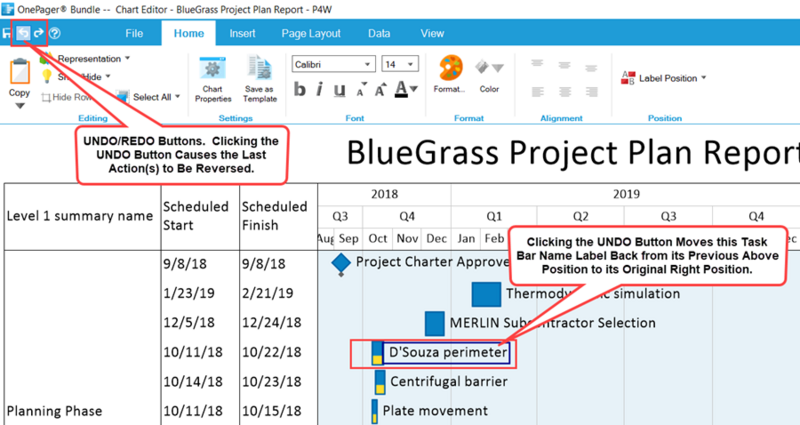Click the Planning Phase row label

pyautogui.click(x=55, y=411)
